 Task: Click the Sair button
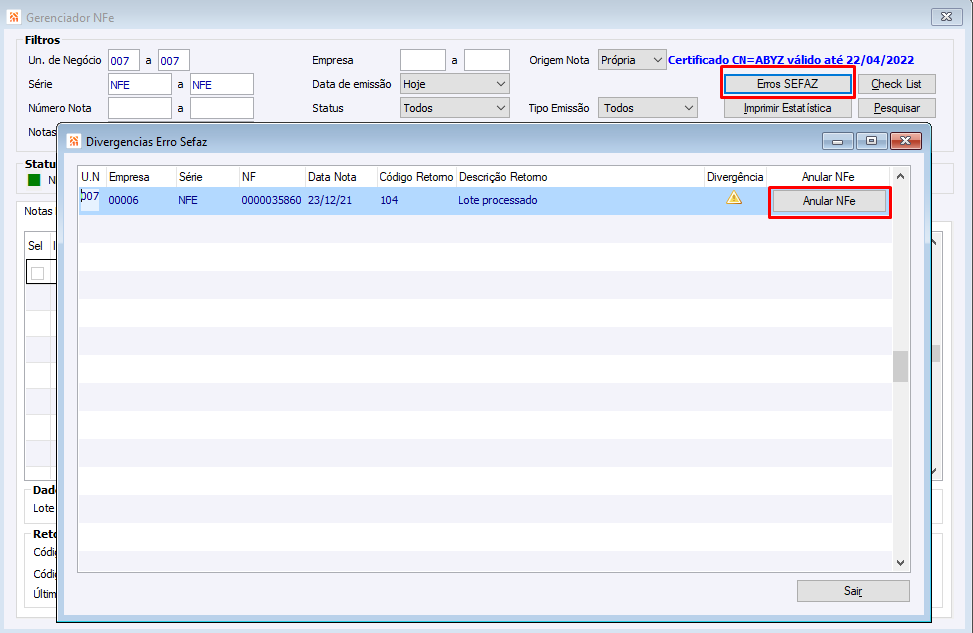[x=853, y=591]
